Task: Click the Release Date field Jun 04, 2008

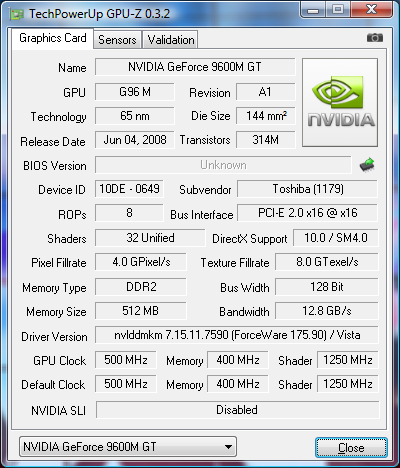Action: click(x=135, y=140)
